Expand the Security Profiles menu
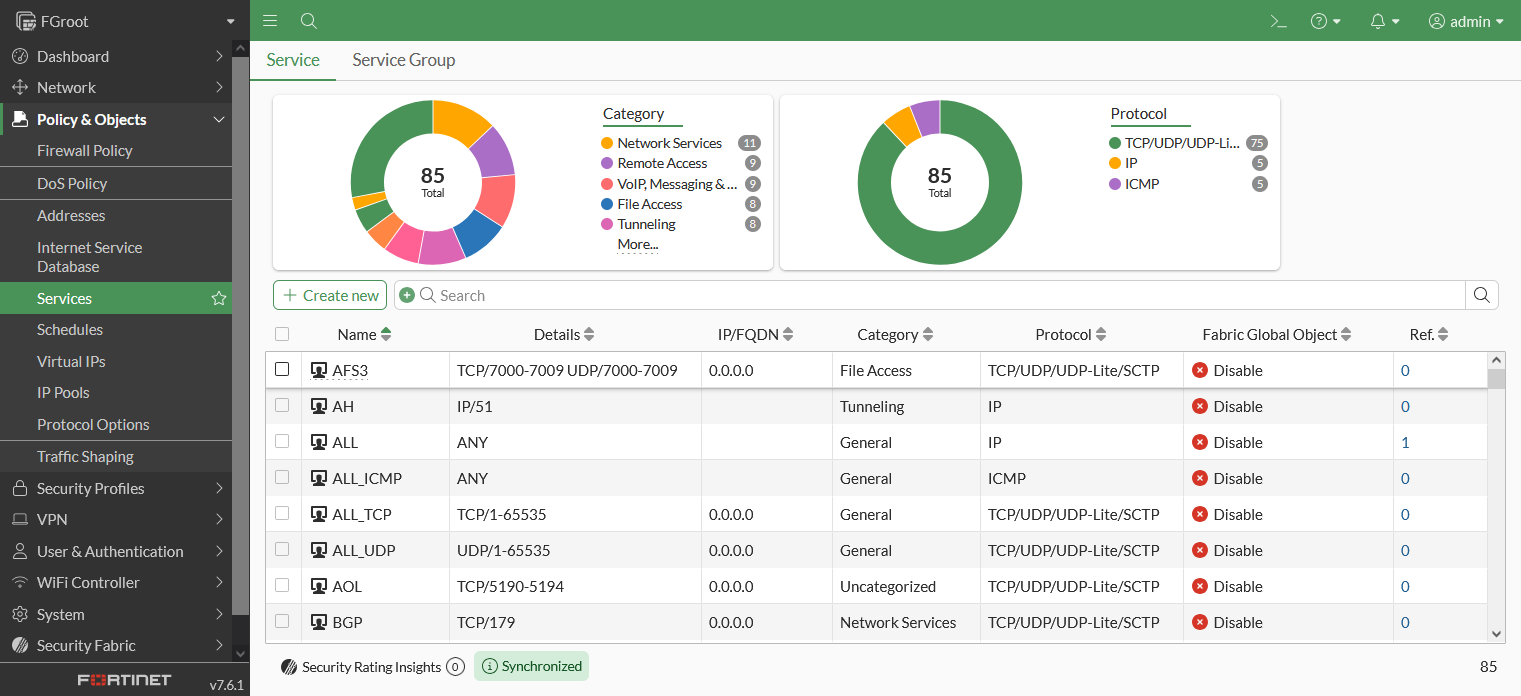Viewport: 1521px width, 696px height. [116, 488]
